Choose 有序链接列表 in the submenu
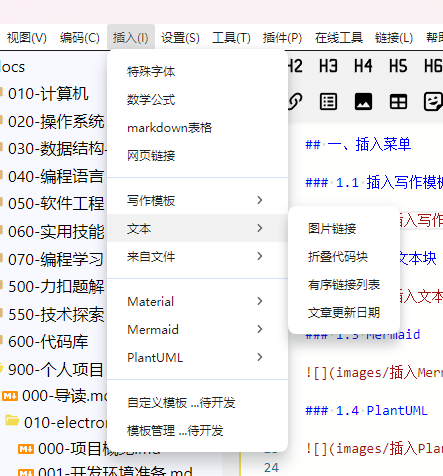The width and height of the screenshot is (443, 476). click(x=344, y=285)
